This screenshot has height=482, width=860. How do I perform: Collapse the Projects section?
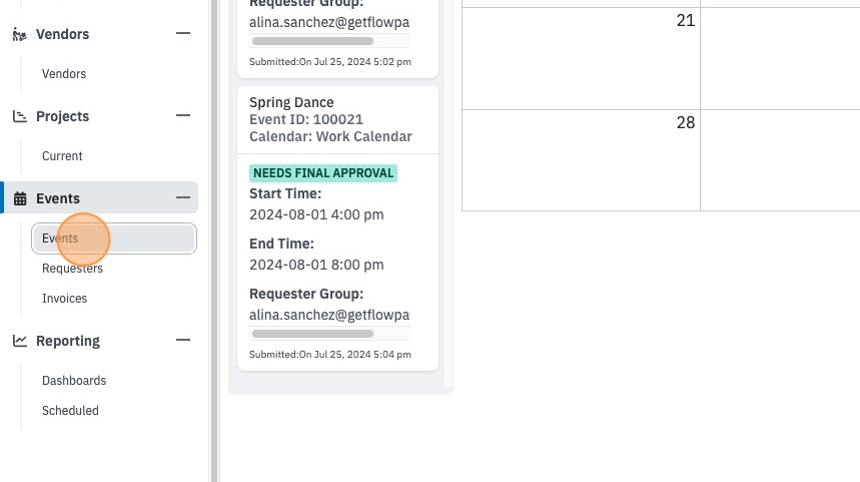pos(183,116)
